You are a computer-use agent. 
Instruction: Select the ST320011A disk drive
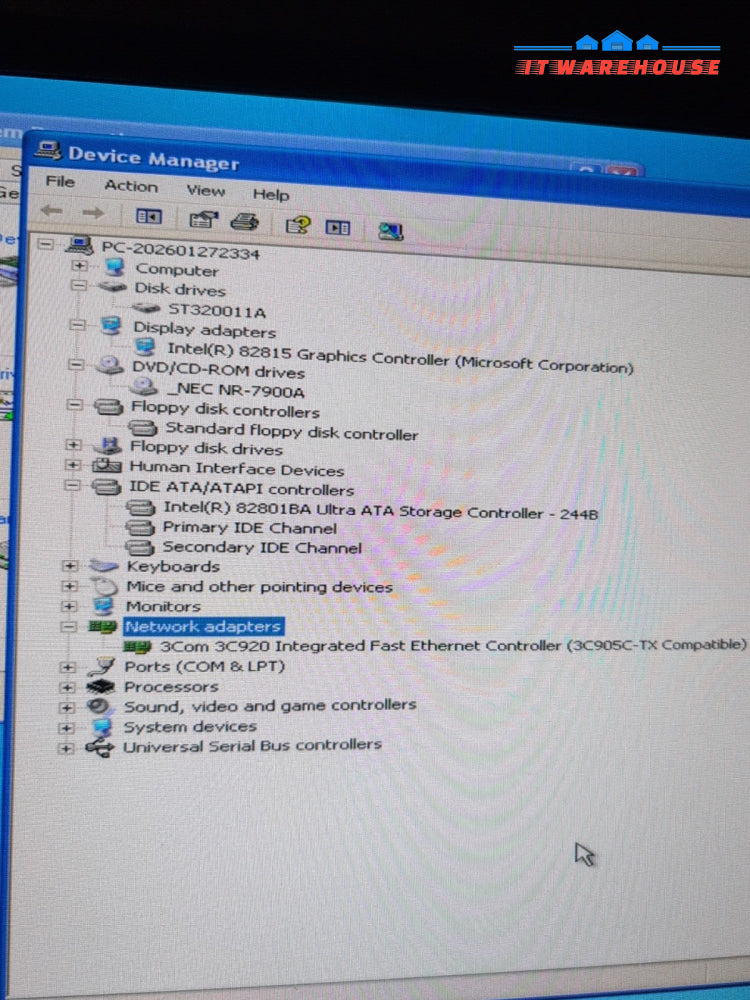point(216,311)
